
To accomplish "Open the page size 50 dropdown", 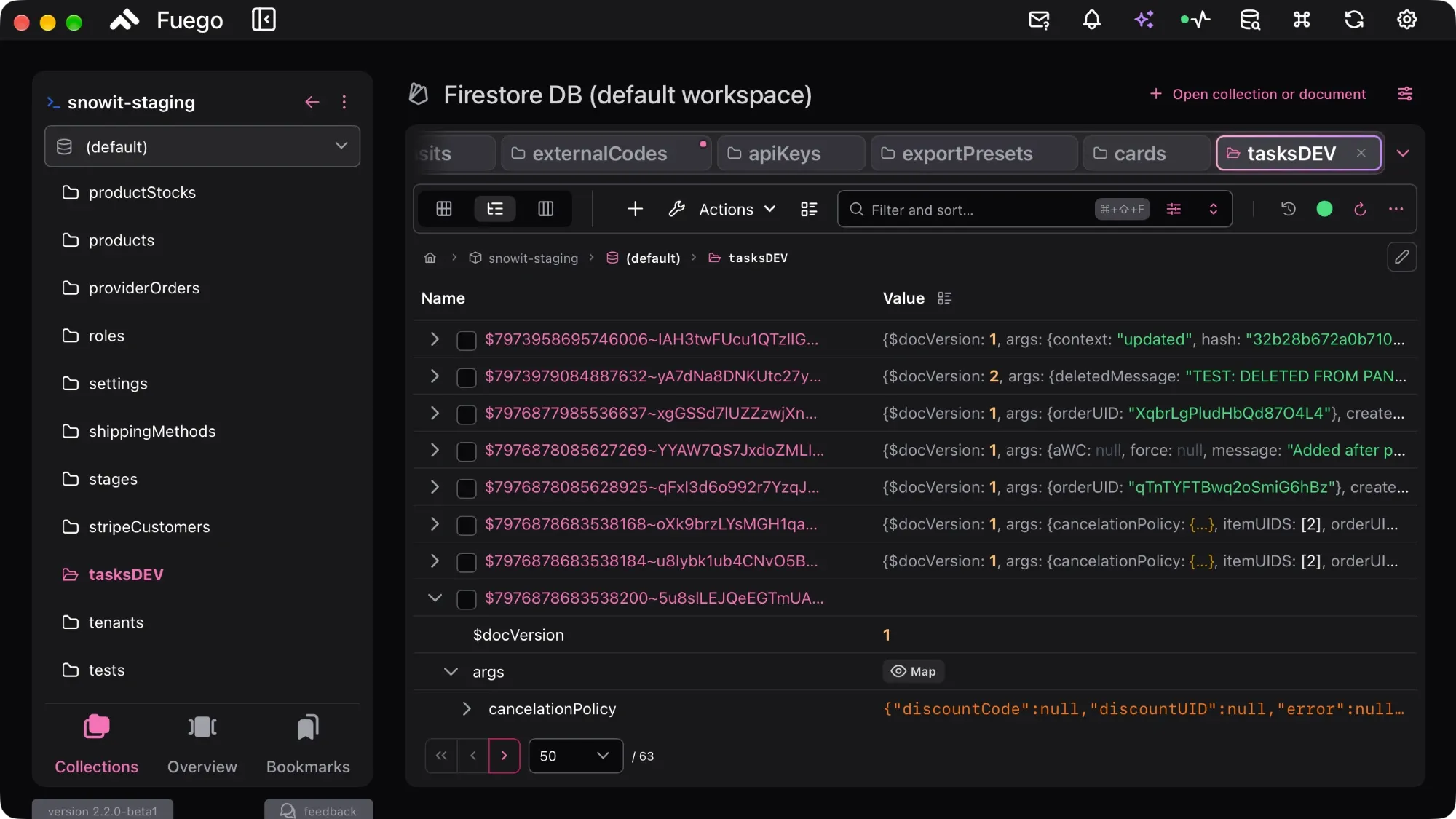I will (x=575, y=756).
